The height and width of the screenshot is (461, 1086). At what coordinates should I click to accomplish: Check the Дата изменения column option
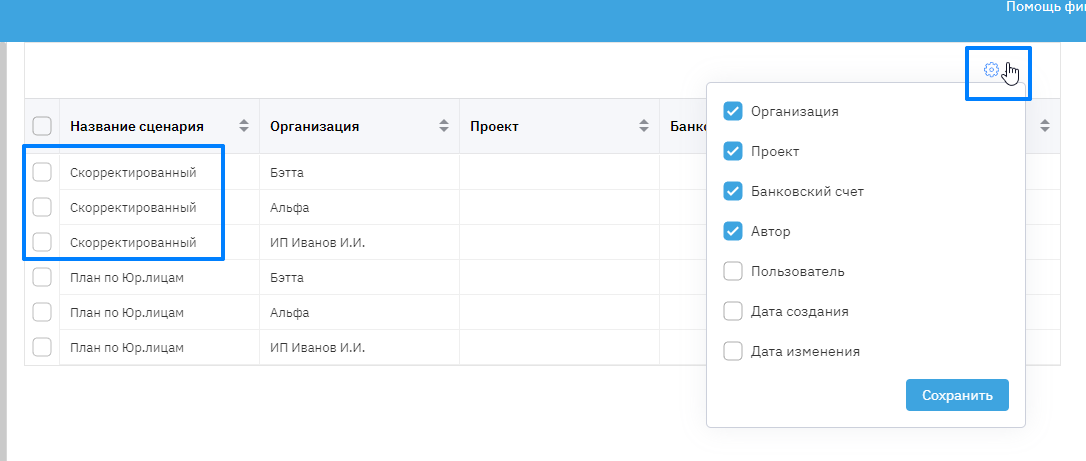click(733, 351)
